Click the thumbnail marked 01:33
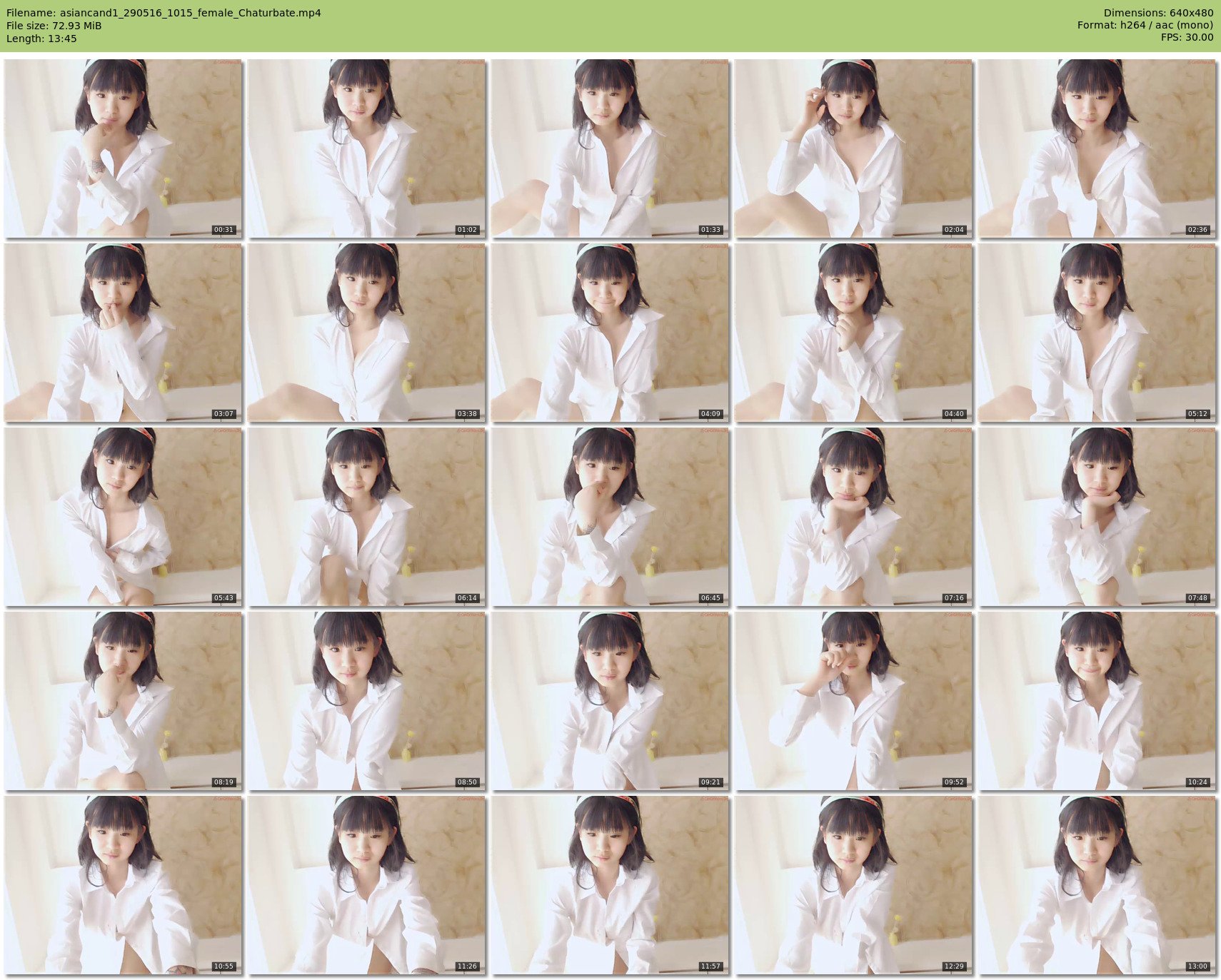 (610, 148)
